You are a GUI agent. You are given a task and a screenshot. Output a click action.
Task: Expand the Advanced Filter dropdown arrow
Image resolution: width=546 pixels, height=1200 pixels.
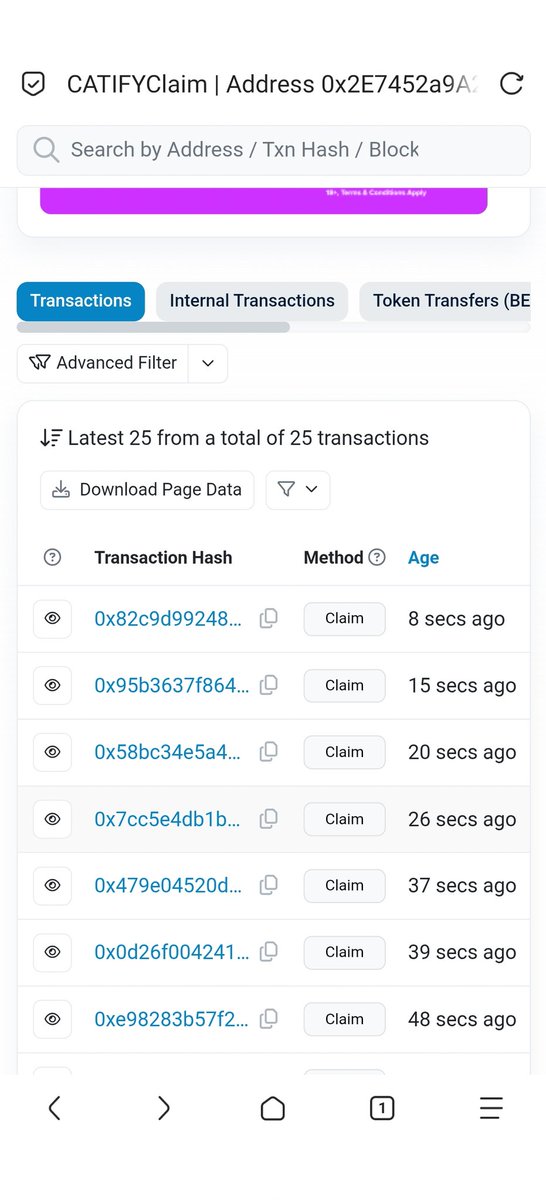tap(208, 363)
